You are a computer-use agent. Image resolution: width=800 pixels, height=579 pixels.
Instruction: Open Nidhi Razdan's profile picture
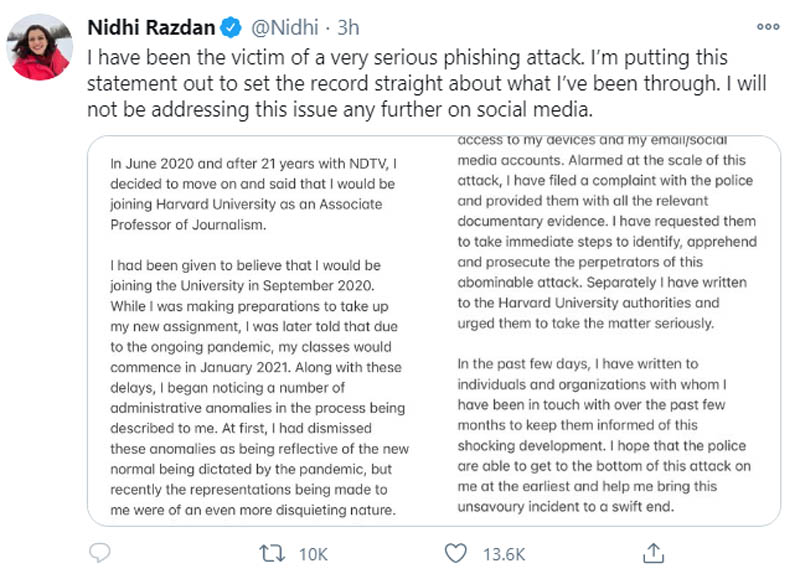(39, 46)
